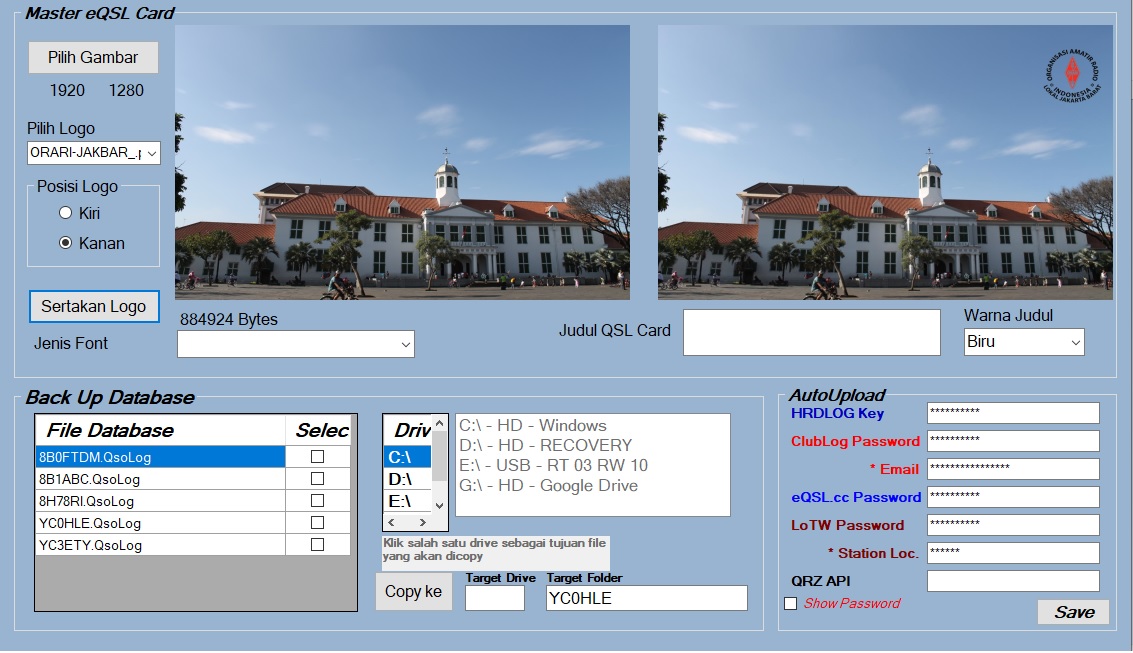Check the box for 8B0FTDM.QsoLog
Screen dimensions: 1133x653
(317, 457)
